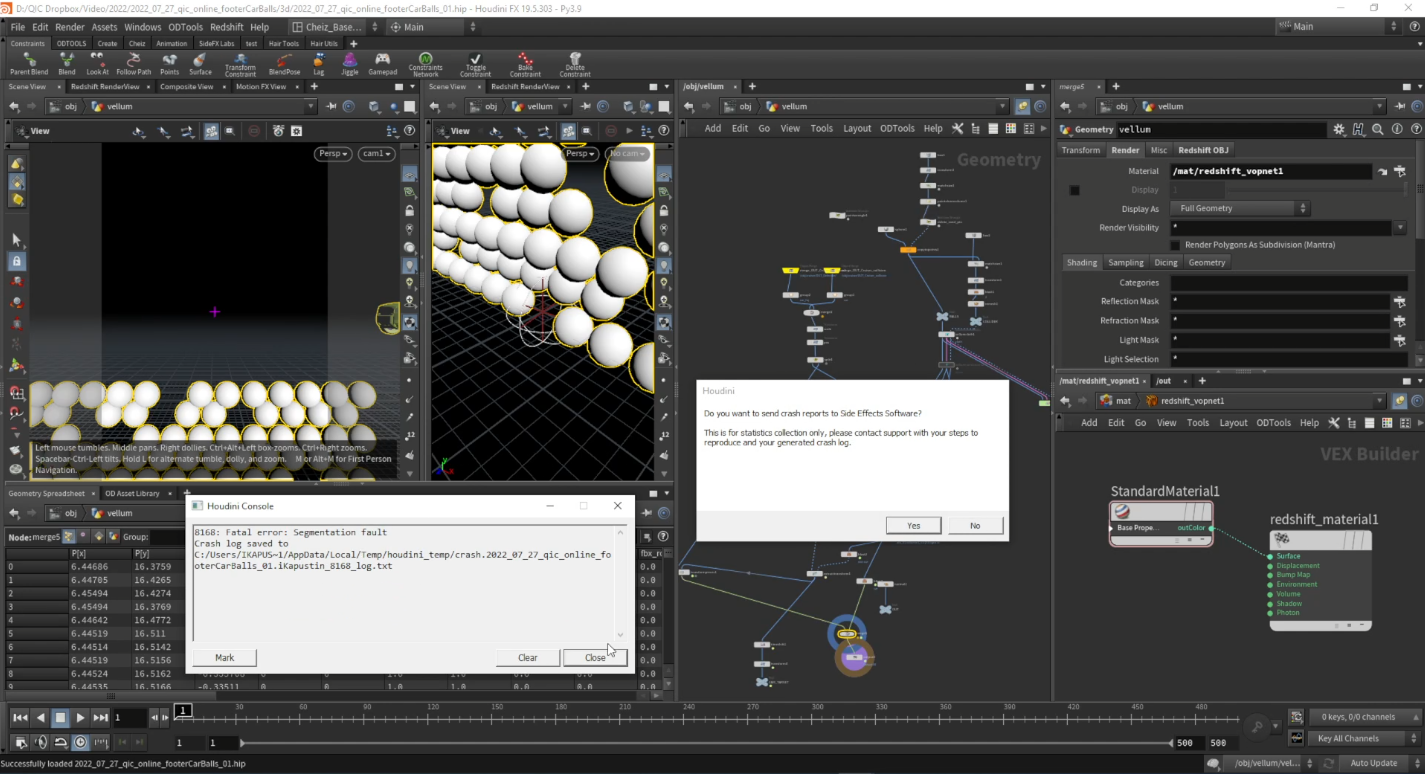The width and height of the screenshot is (1425, 774).
Task: Click the Delete Constraint trash icon
Action: pyautogui.click(x=575, y=60)
